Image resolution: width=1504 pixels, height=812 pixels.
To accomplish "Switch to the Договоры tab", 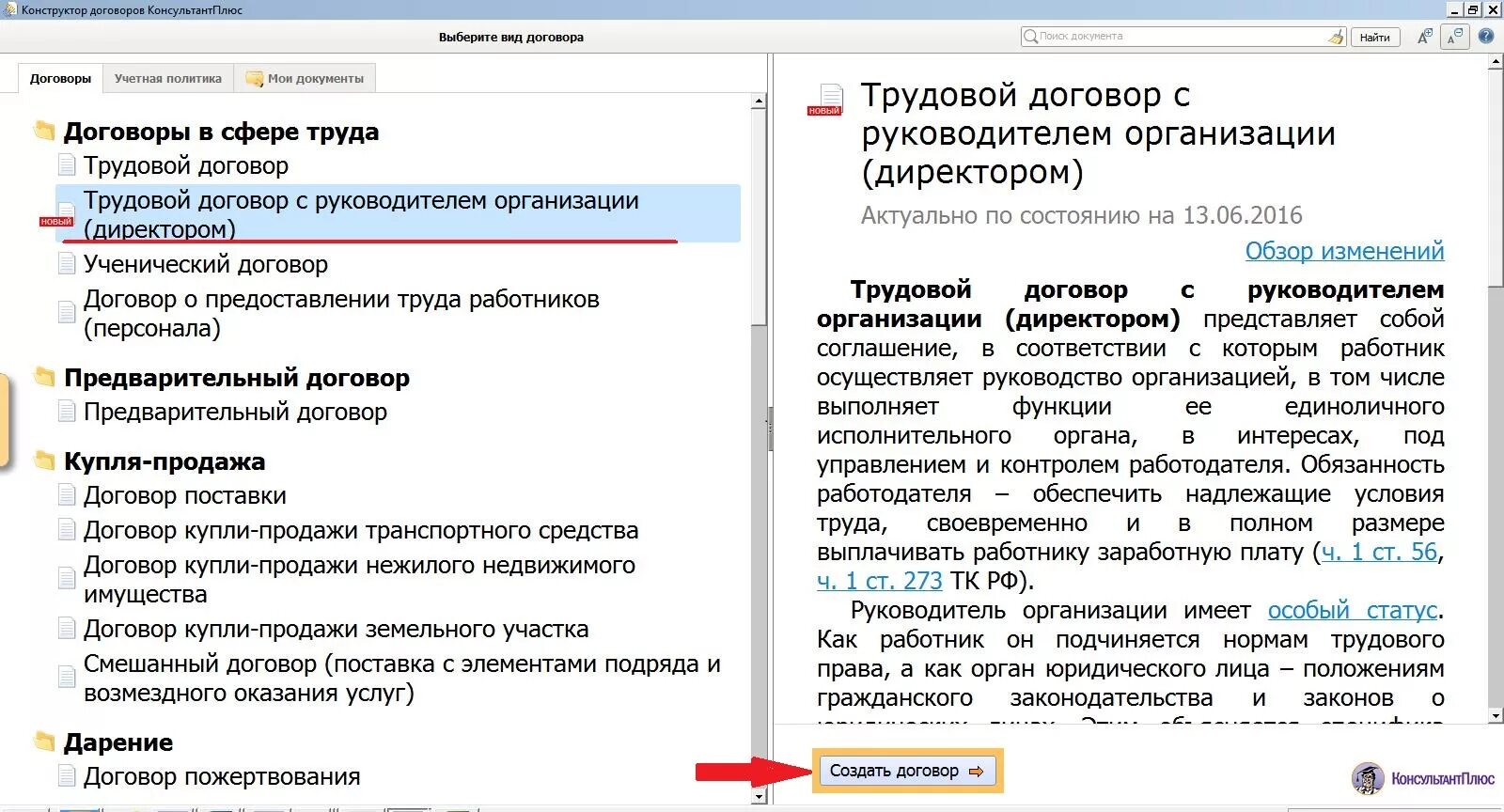I will (60, 78).
